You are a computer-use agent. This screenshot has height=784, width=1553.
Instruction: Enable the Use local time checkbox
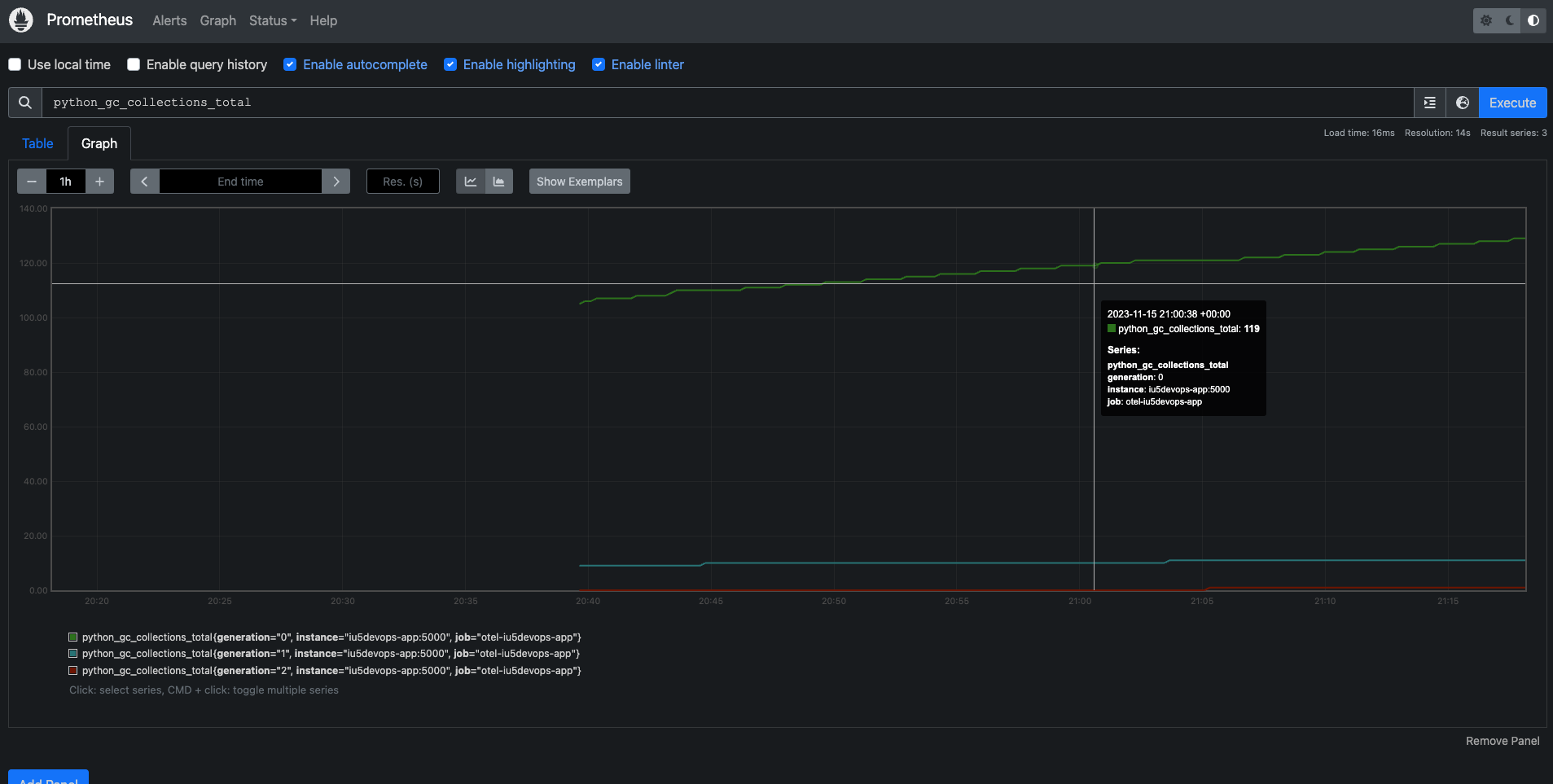pyautogui.click(x=15, y=64)
